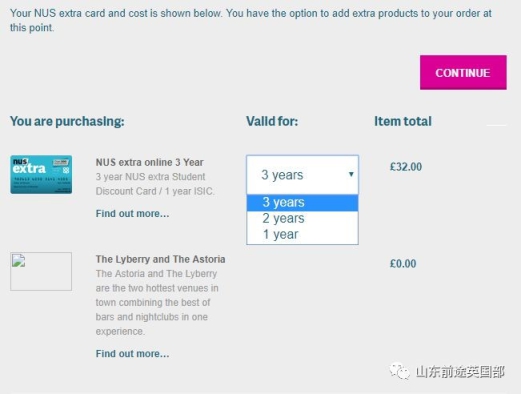Click the 'NUS extra online 3 Year' title
Image resolution: width=521 pixels, height=394 pixels.
(149, 162)
